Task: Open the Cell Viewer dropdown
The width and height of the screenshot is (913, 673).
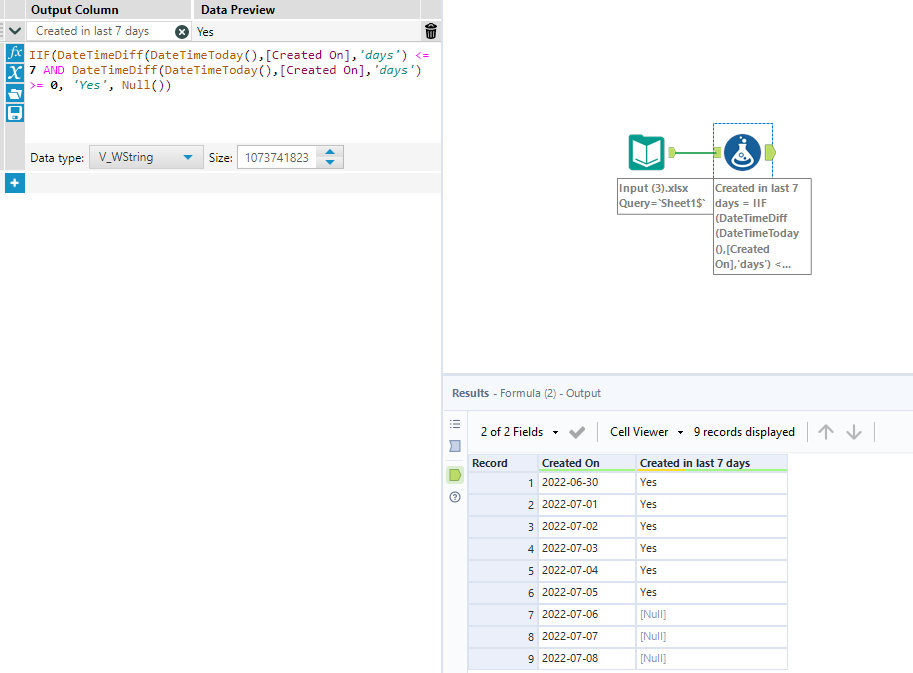Action: coord(647,432)
